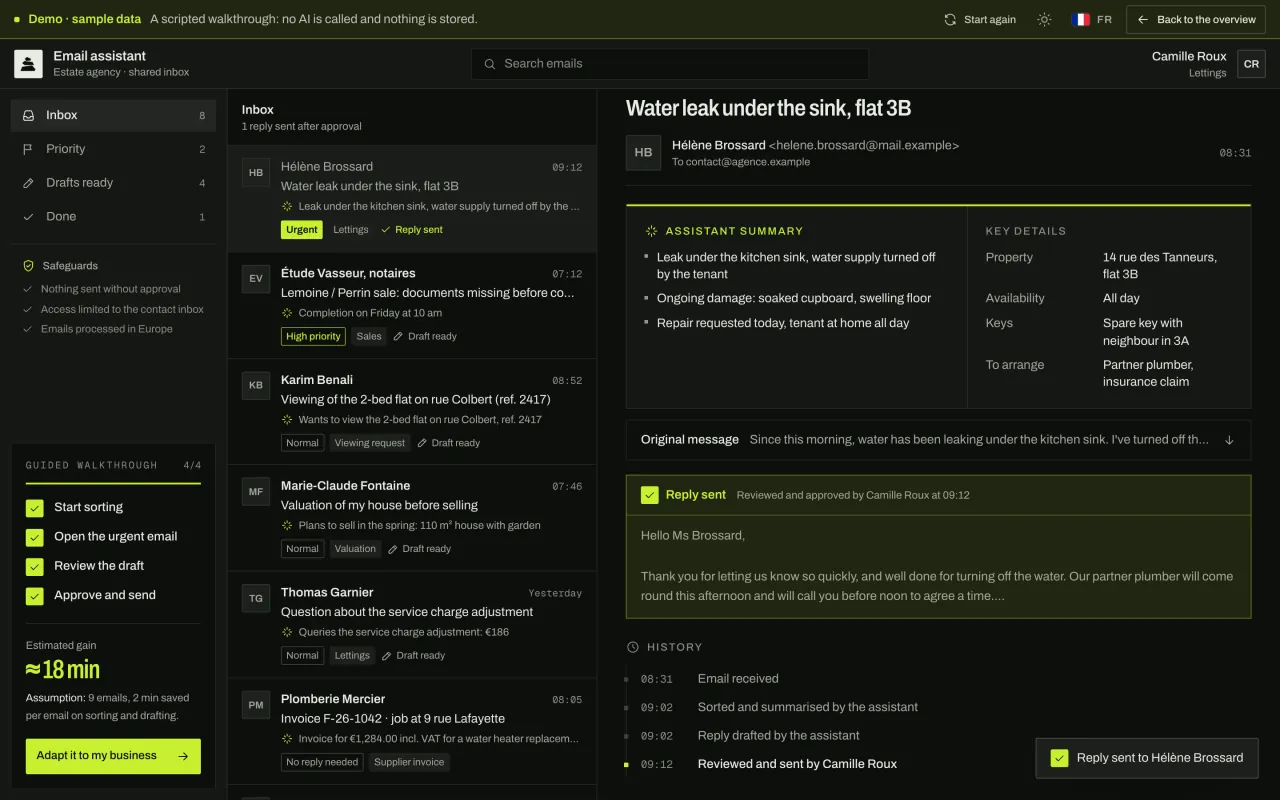1280x800 pixels.
Task: Click the Email assistant logo icon
Action: click(28, 64)
